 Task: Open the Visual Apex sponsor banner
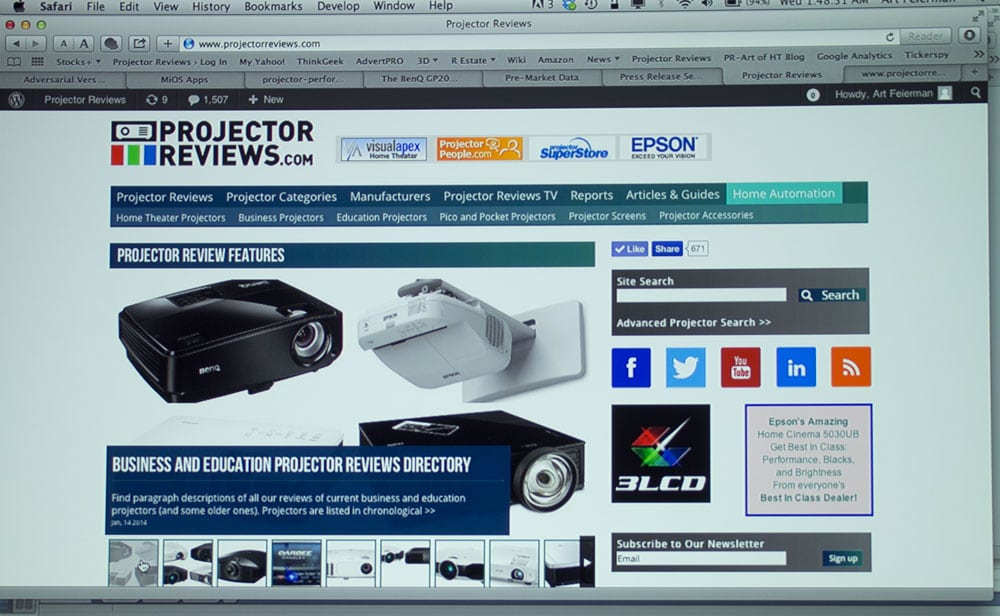click(384, 149)
